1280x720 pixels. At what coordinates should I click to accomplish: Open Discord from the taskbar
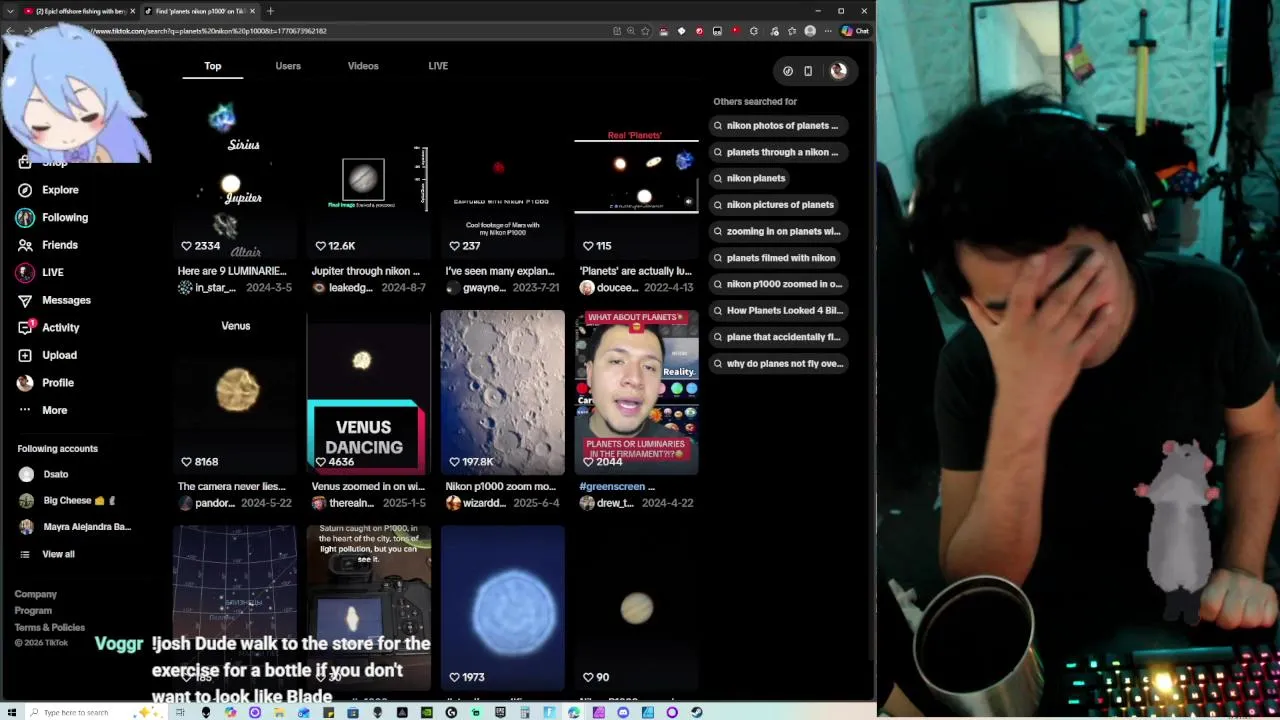click(x=623, y=713)
